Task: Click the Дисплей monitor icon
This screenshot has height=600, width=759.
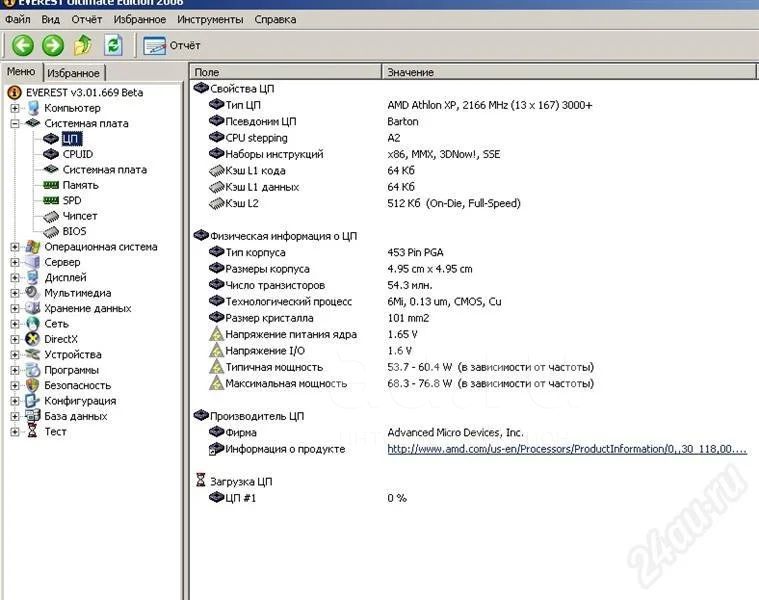Action: click(33, 278)
